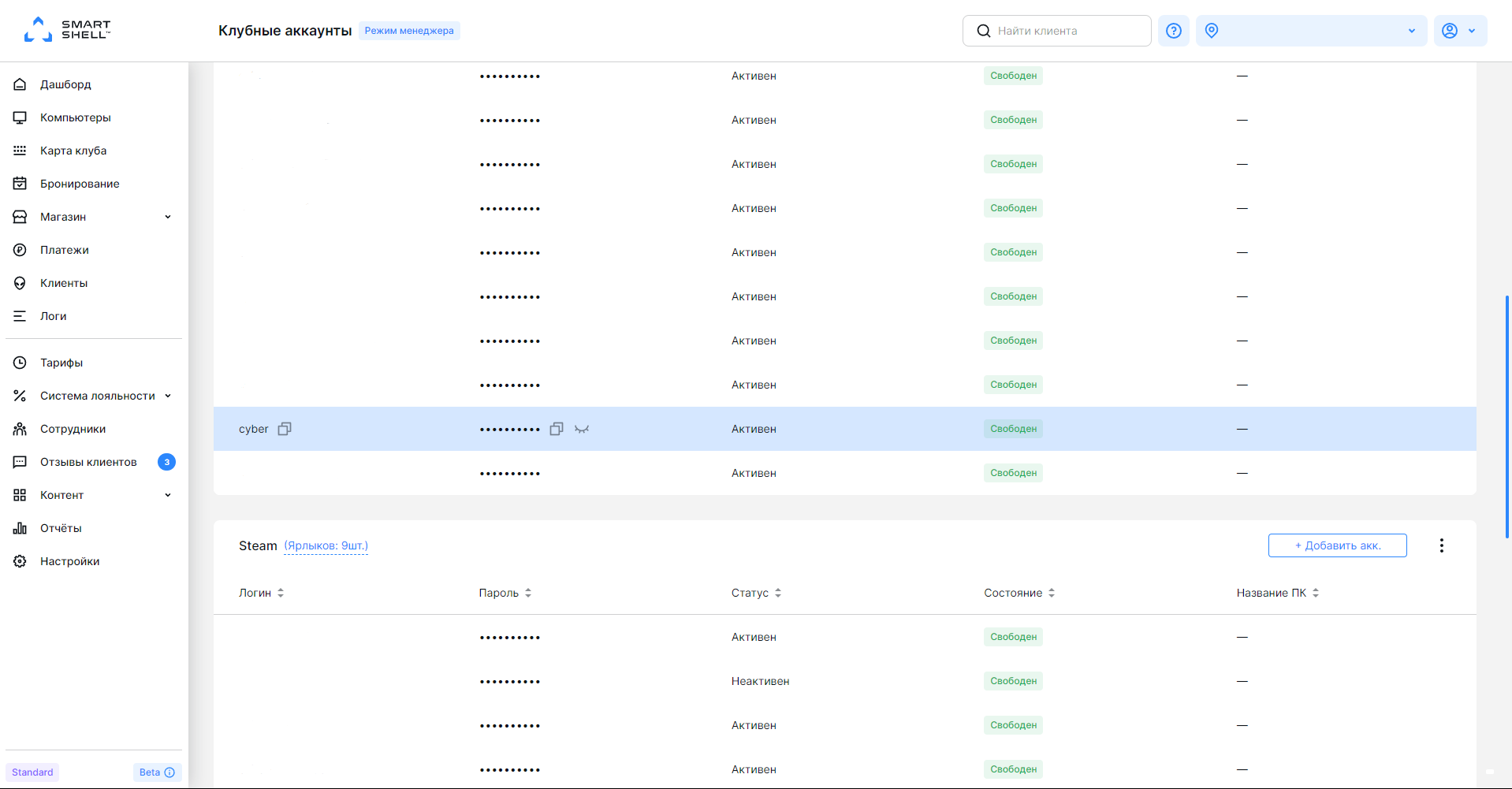1512x789 pixels.
Task: Expand the Контент submenu chevron
Action: pos(168,495)
